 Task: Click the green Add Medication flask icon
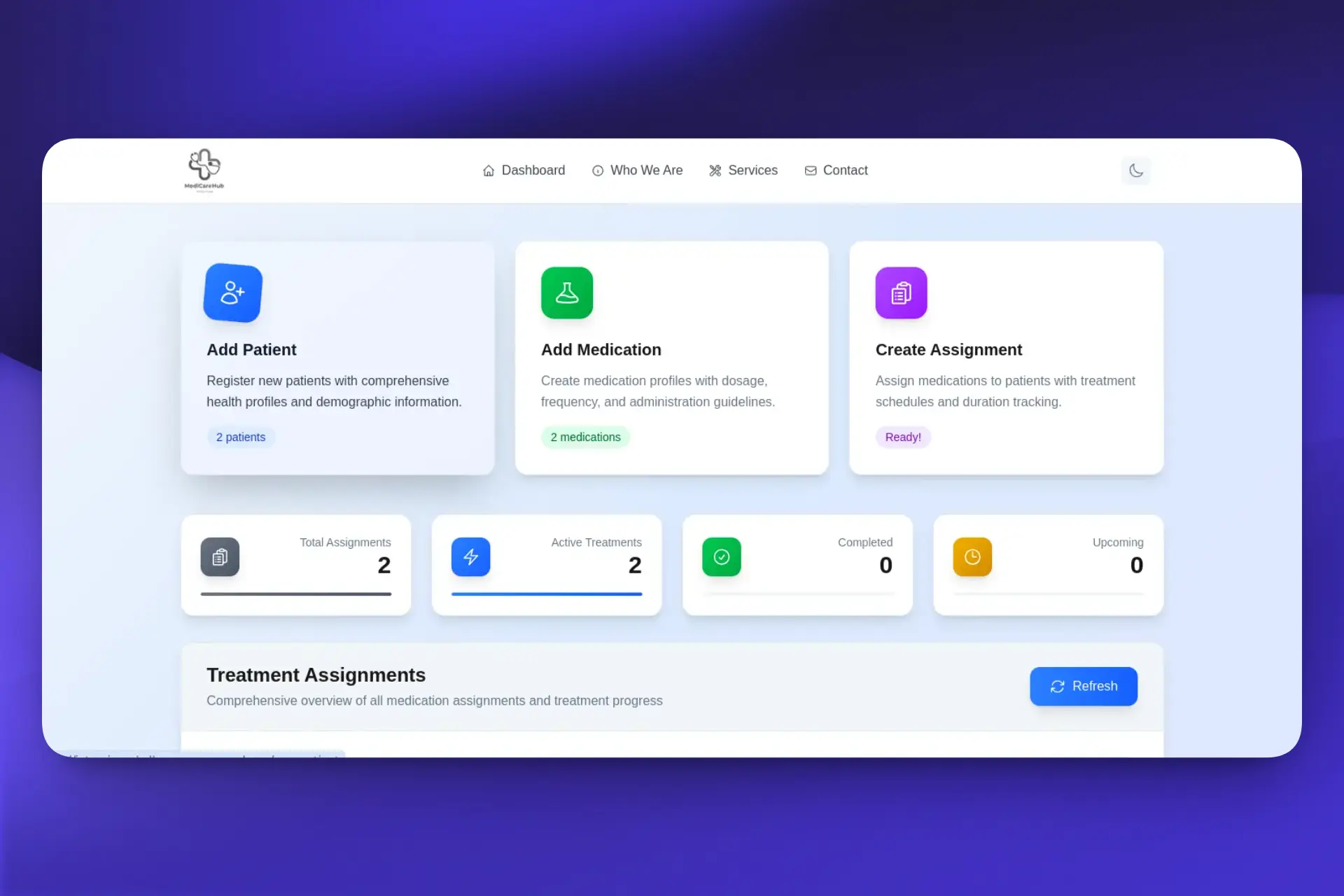click(567, 293)
